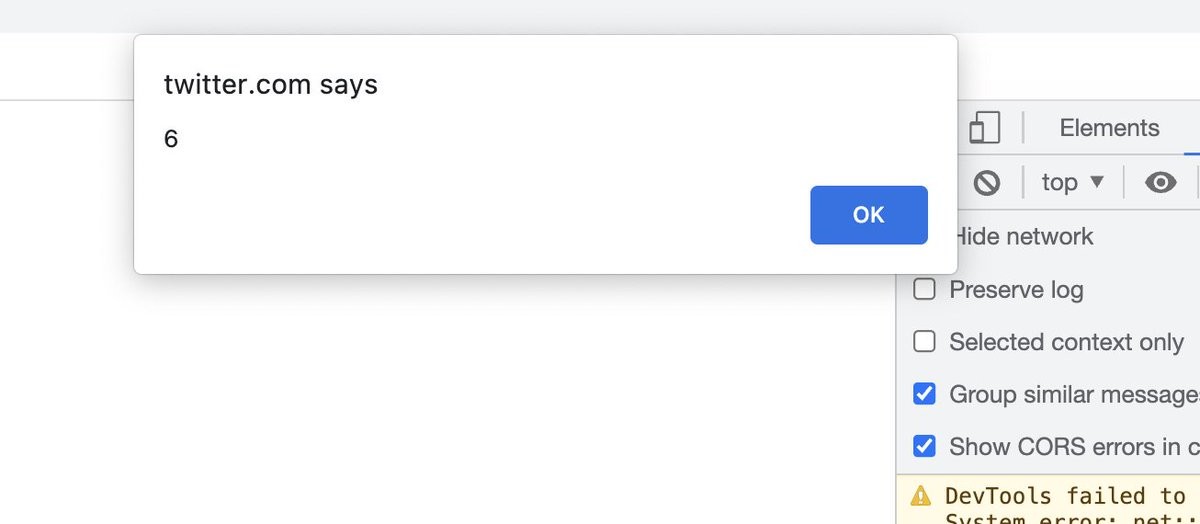Click the Selected context only label
The height and width of the screenshot is (524, 1200).
tap(1066, 342)
